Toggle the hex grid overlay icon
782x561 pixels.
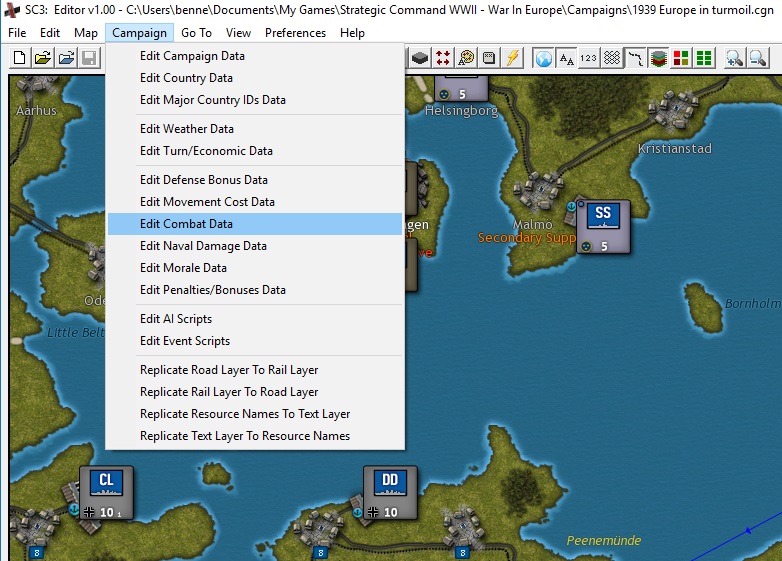[x=612, y=58]
